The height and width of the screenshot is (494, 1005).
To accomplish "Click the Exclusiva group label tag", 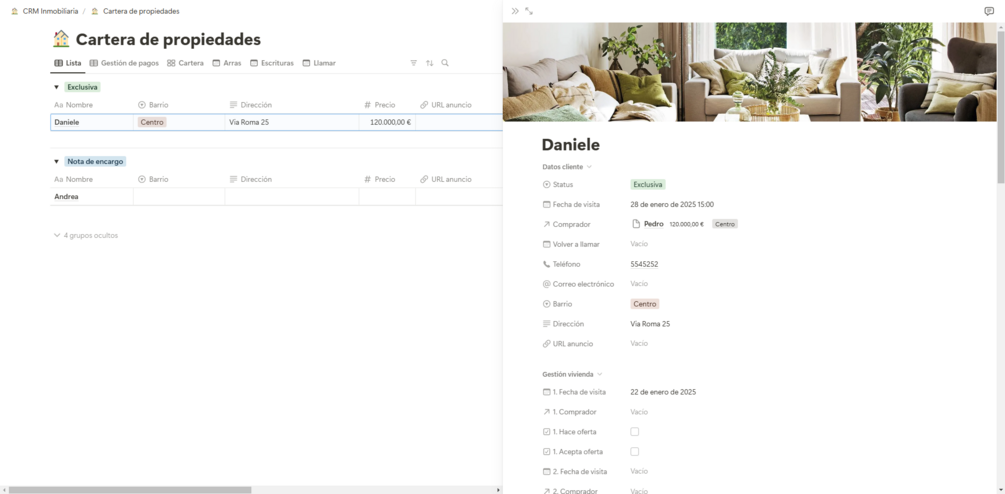I will click(83, 87).
